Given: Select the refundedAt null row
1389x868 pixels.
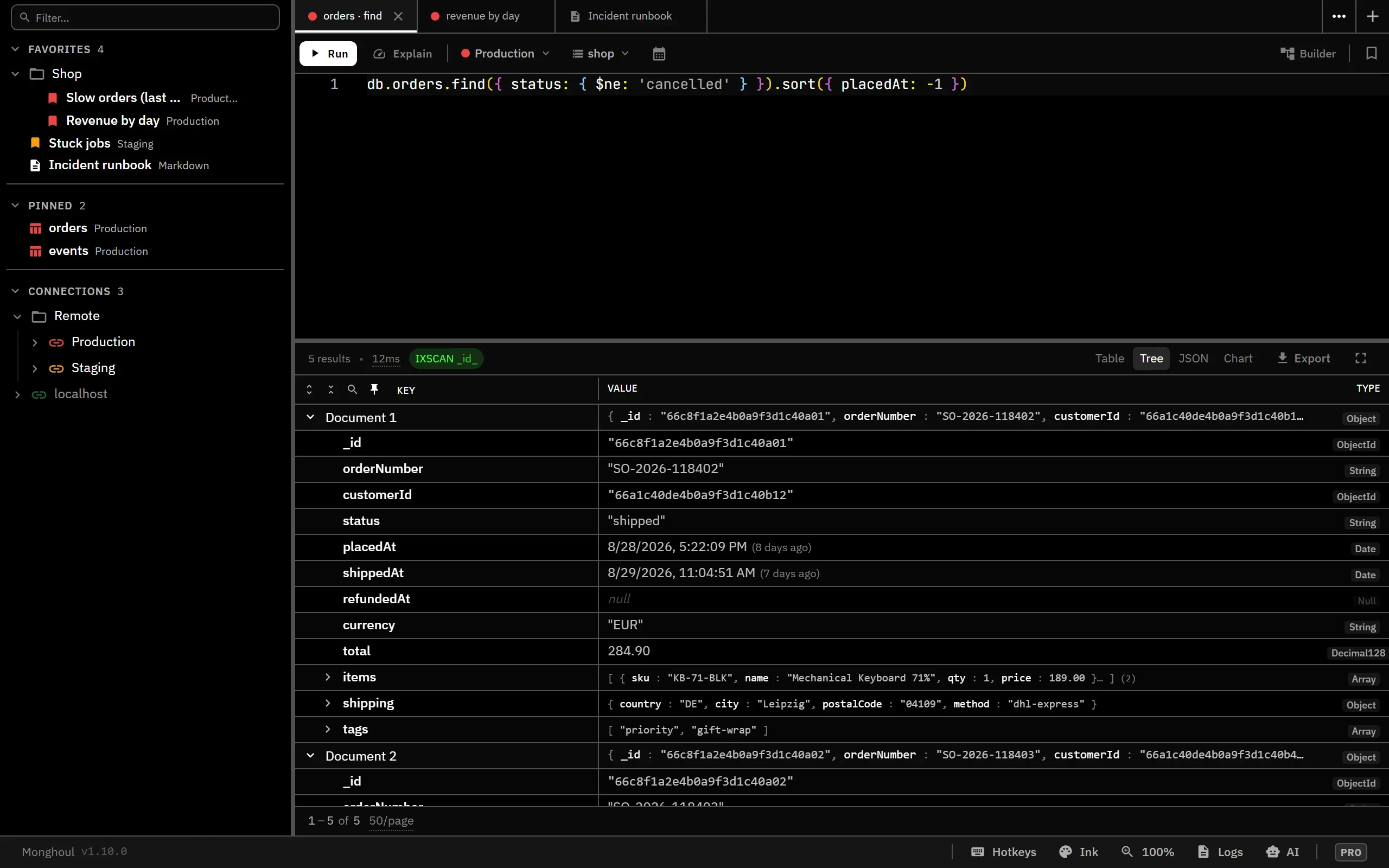Looking at the screenshot, I should click(x=842, y=599).
